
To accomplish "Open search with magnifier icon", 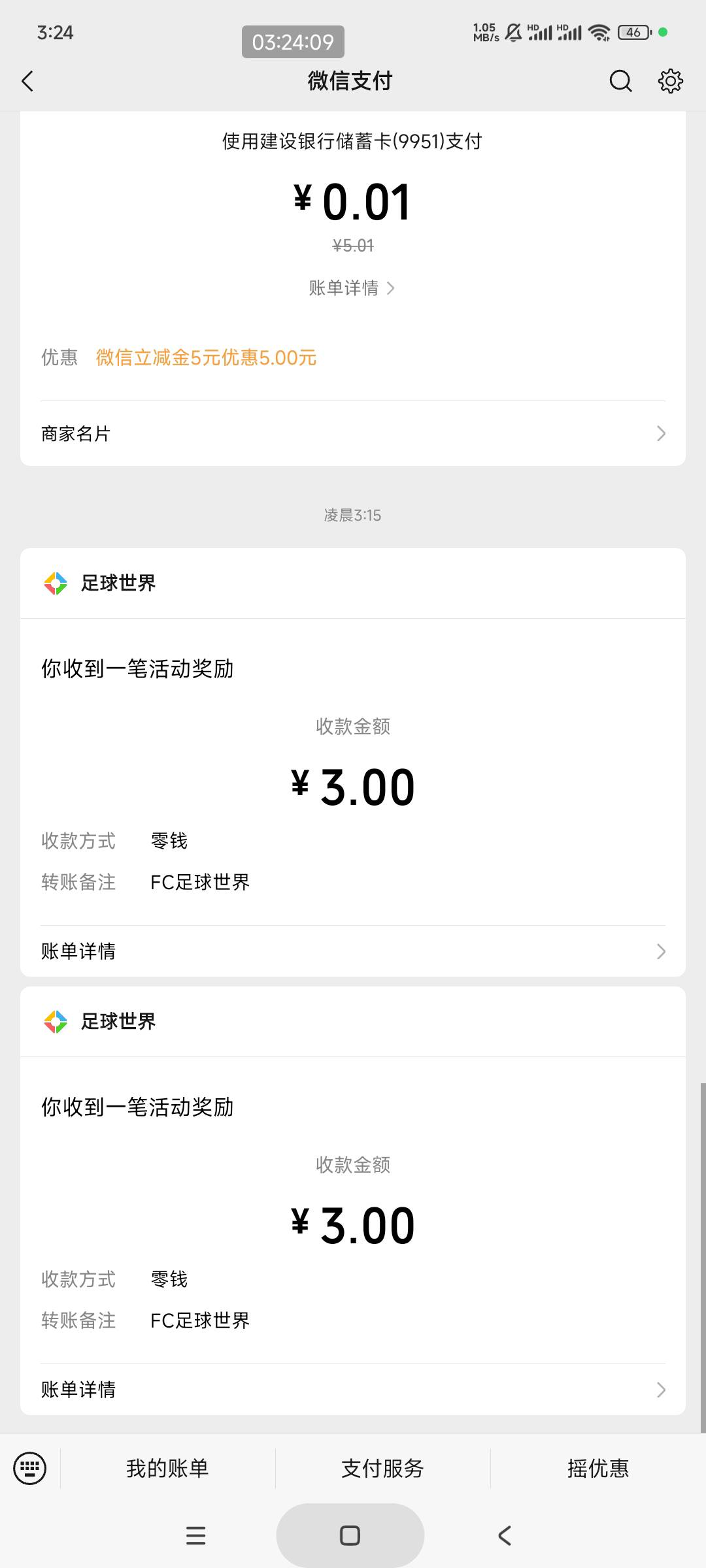I will tap(620, 81).
